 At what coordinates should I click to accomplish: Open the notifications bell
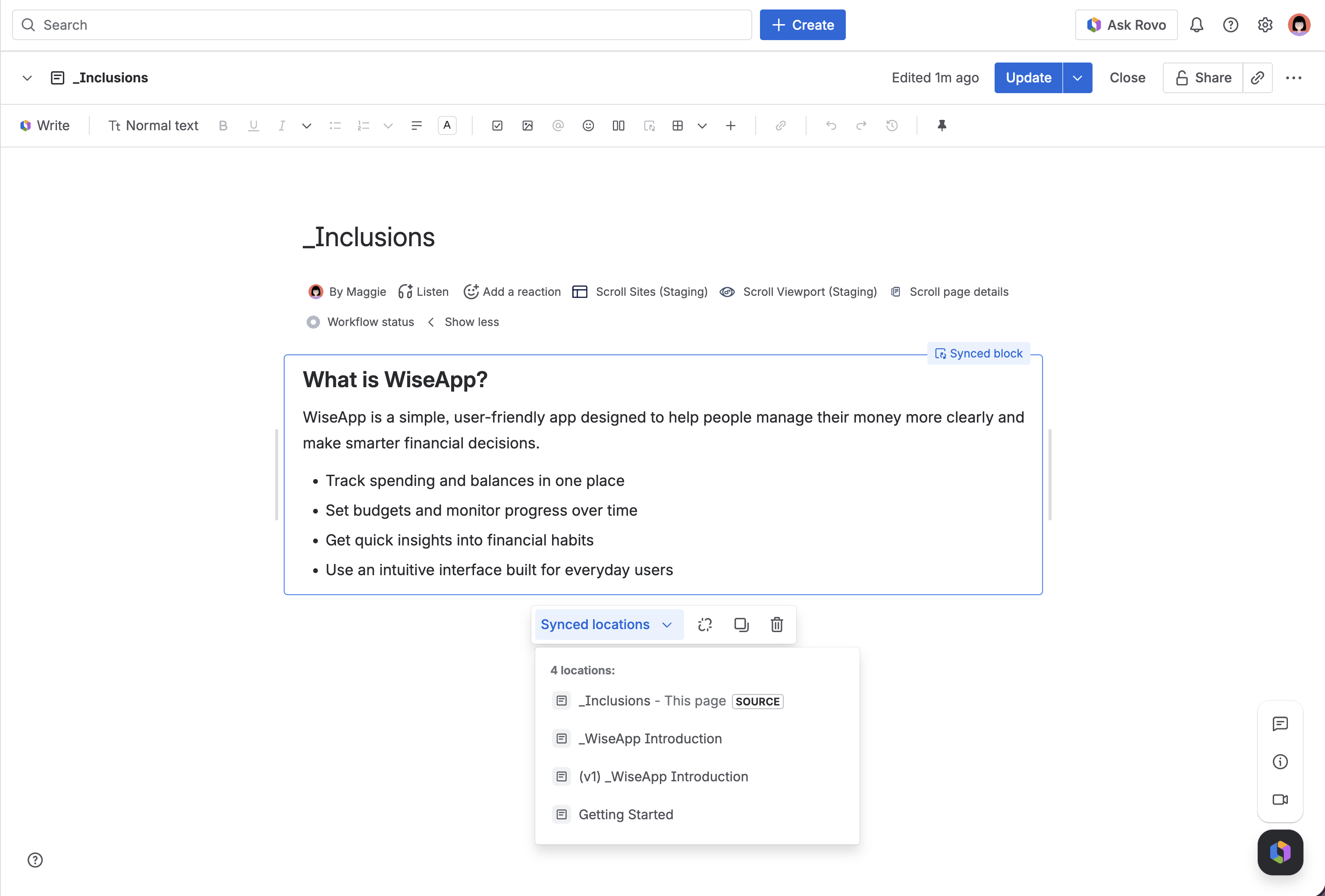click(1196, 25)
